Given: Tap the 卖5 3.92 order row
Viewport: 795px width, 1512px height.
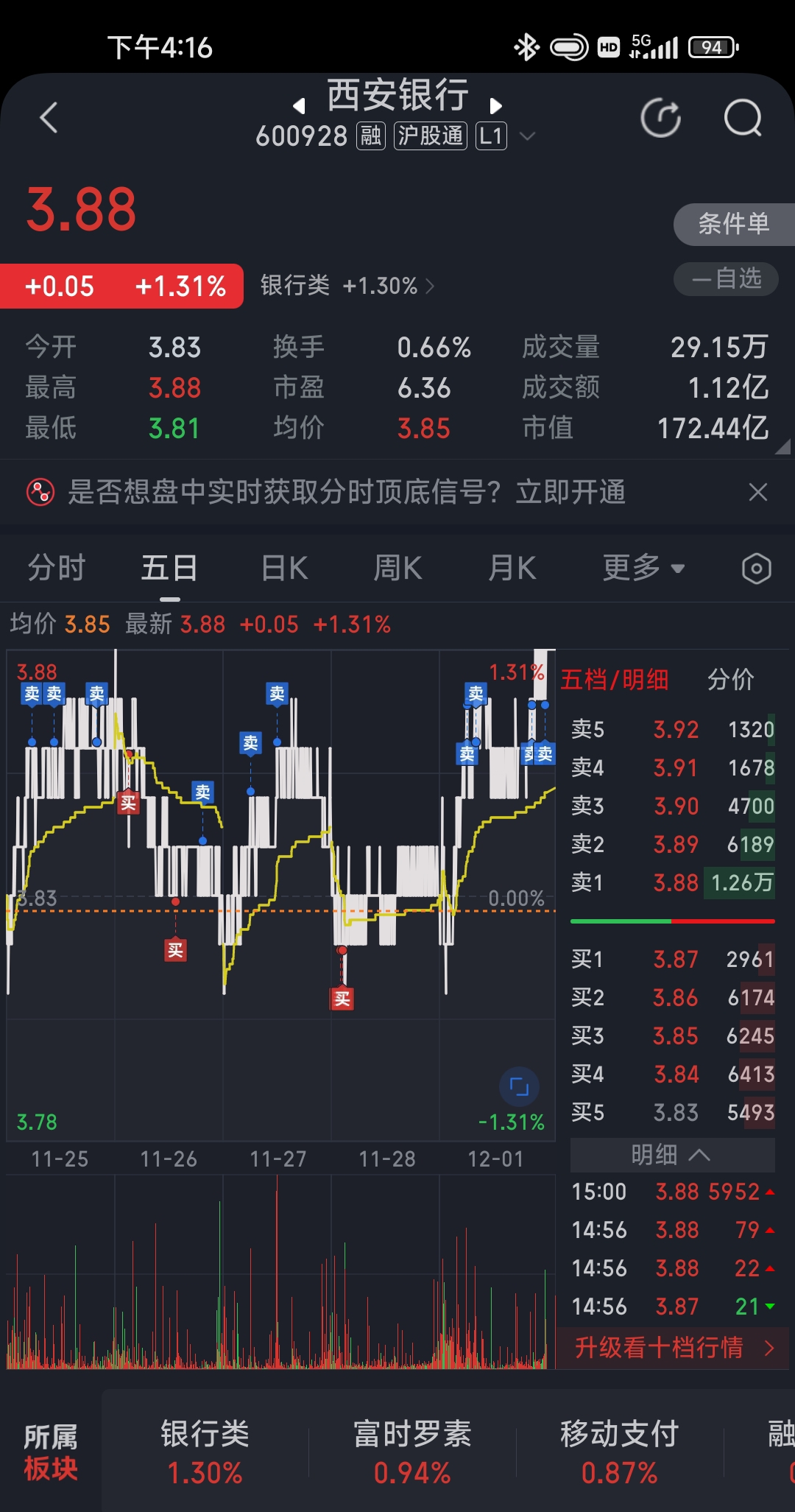Looking at the screenshot, I should (672, 730).
